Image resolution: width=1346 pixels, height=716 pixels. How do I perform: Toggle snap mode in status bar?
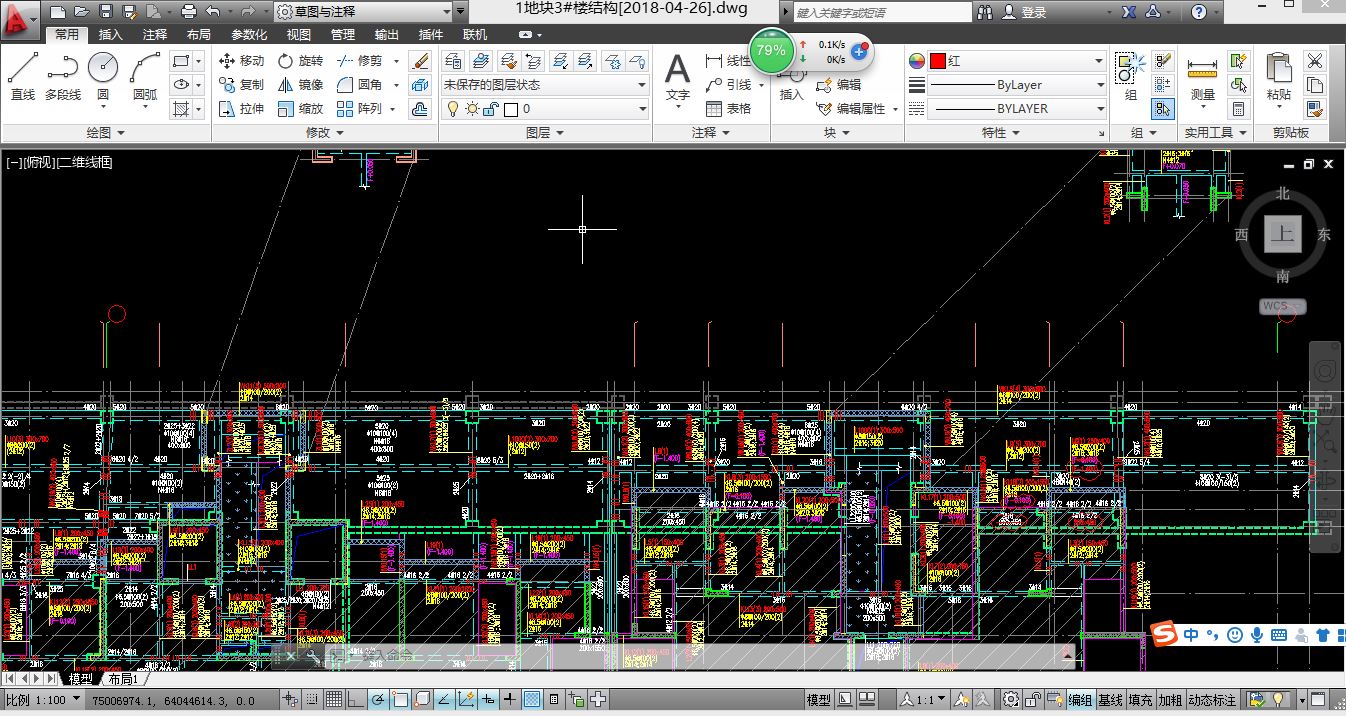pos(312,699)
